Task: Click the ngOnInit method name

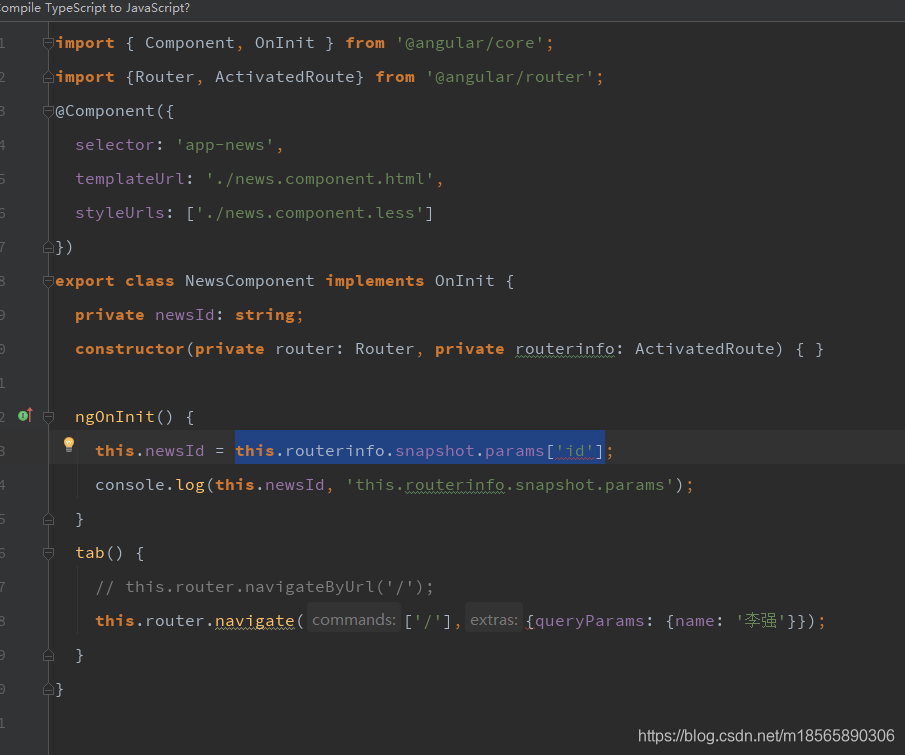Action: click(114, 417)
